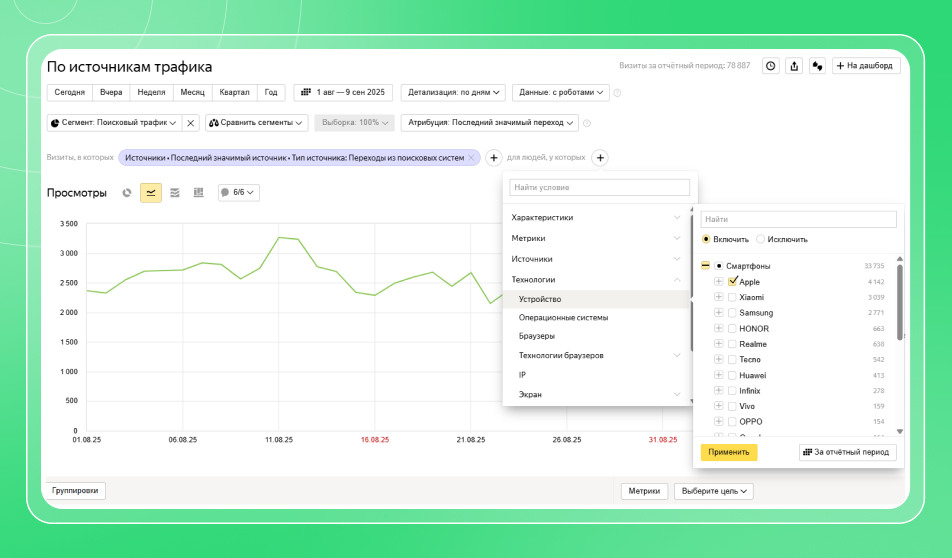
Task: Click the export report icon
Action: (794, 66)
